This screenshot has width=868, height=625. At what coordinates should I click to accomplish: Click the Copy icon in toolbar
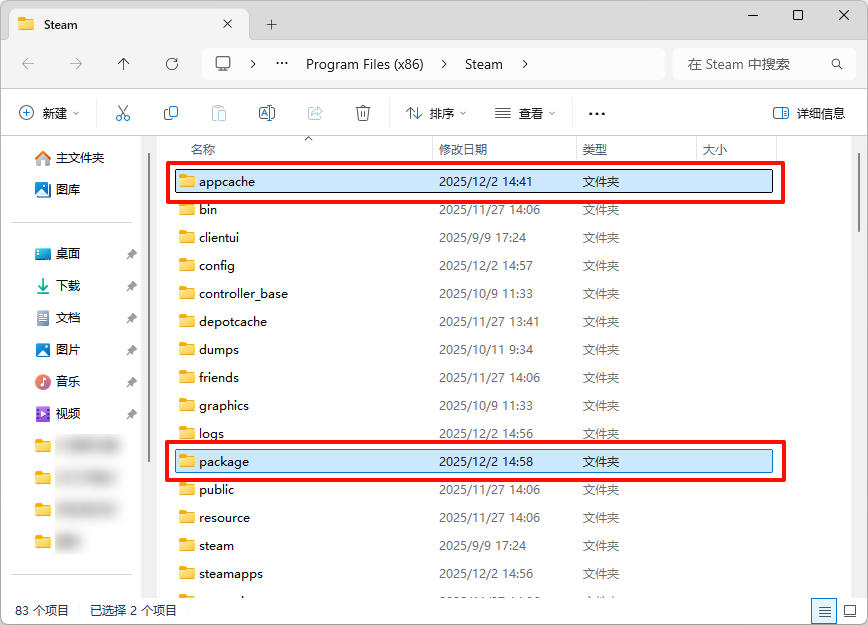(x=171, y=113)
